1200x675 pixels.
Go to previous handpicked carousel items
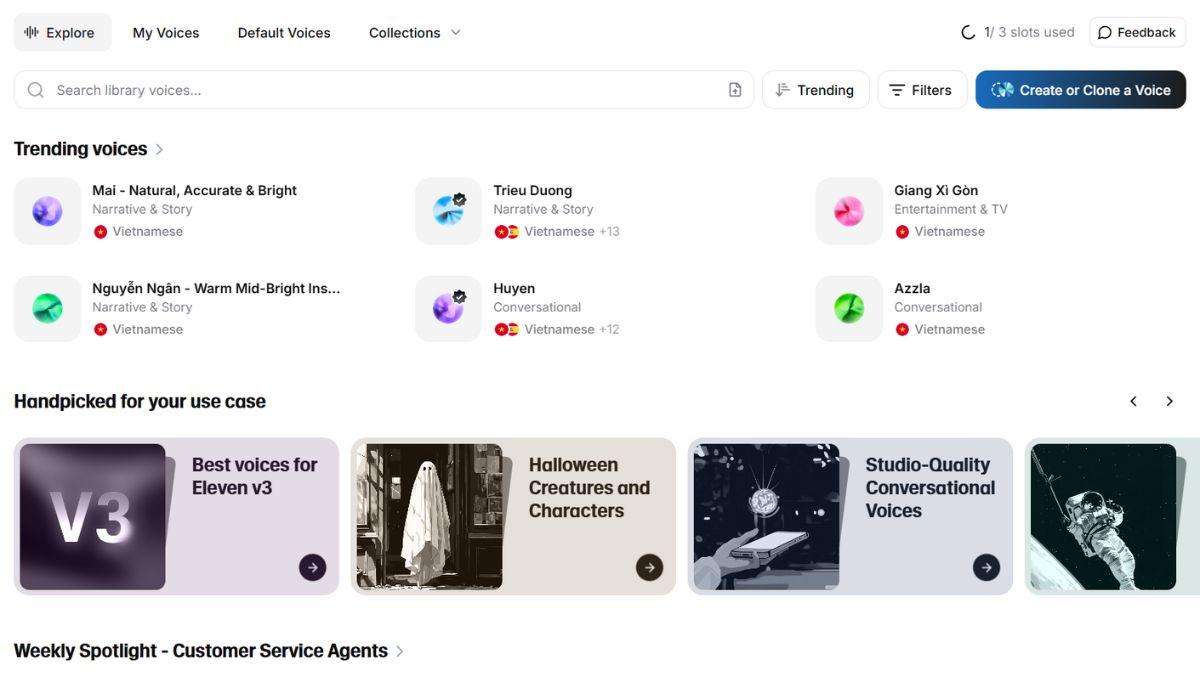click(x=1133, y=401)
